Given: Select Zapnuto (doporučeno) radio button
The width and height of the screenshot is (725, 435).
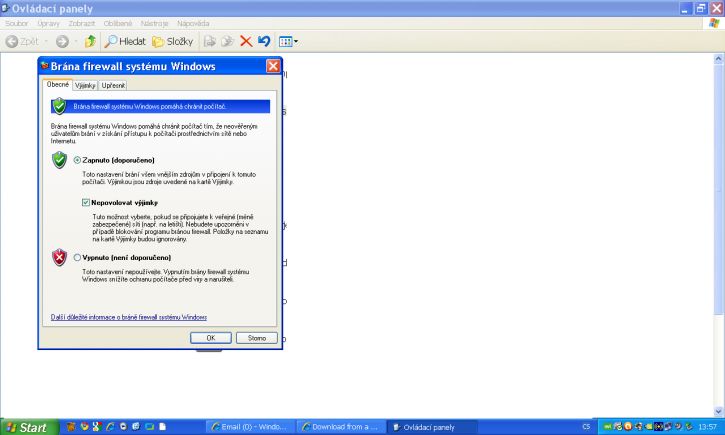Looking at the screenshot, I should [x=77, y=160].
